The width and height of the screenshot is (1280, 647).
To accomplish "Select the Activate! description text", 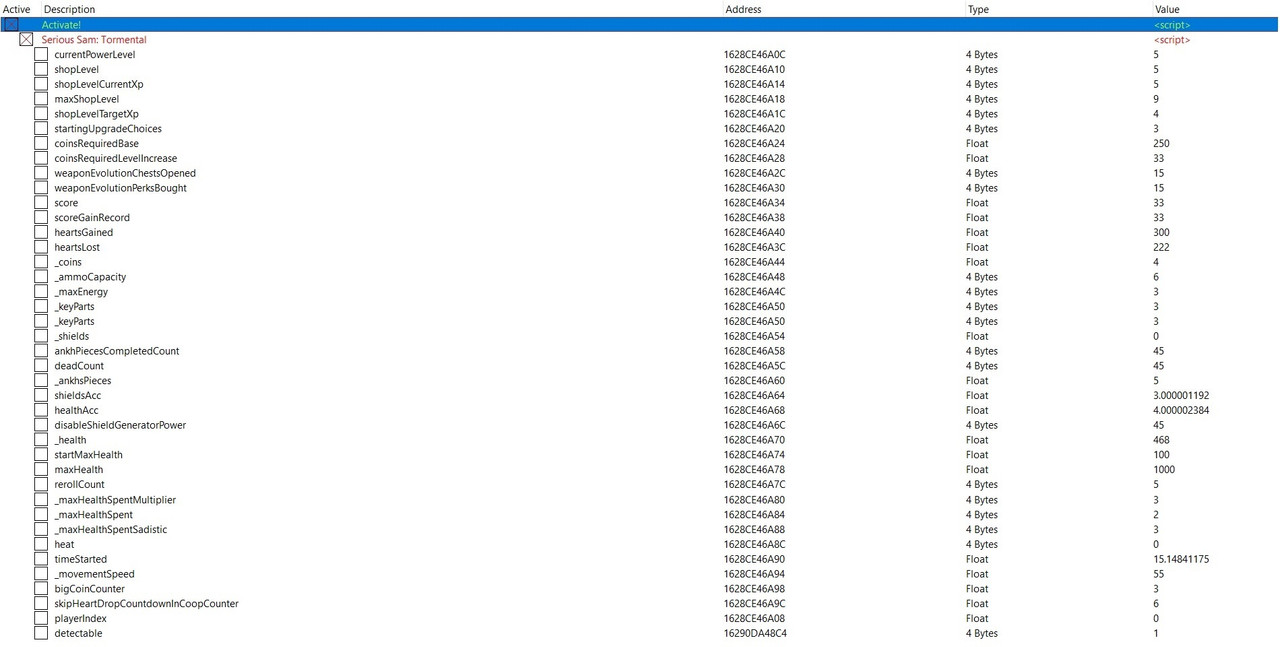I will pos(62,24).
